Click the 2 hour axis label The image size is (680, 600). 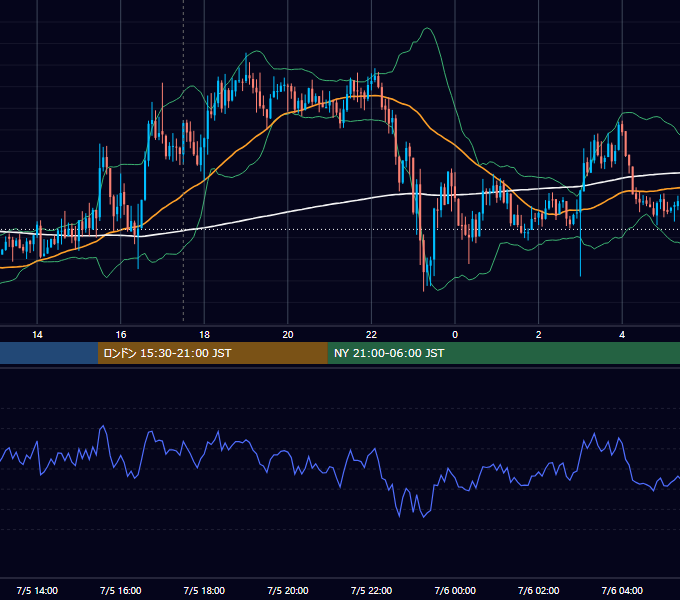[539, 335]
